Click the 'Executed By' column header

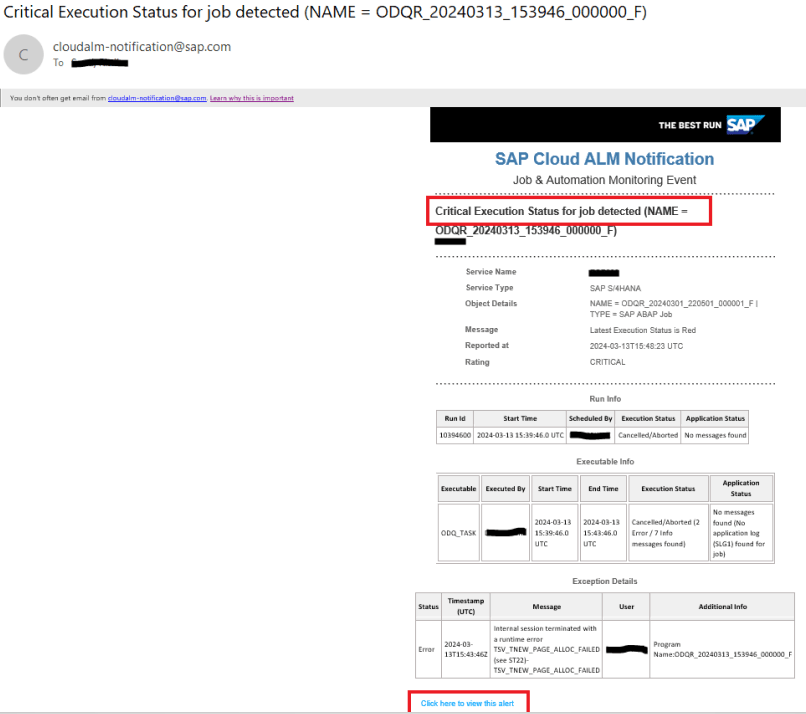click(505, 489)
